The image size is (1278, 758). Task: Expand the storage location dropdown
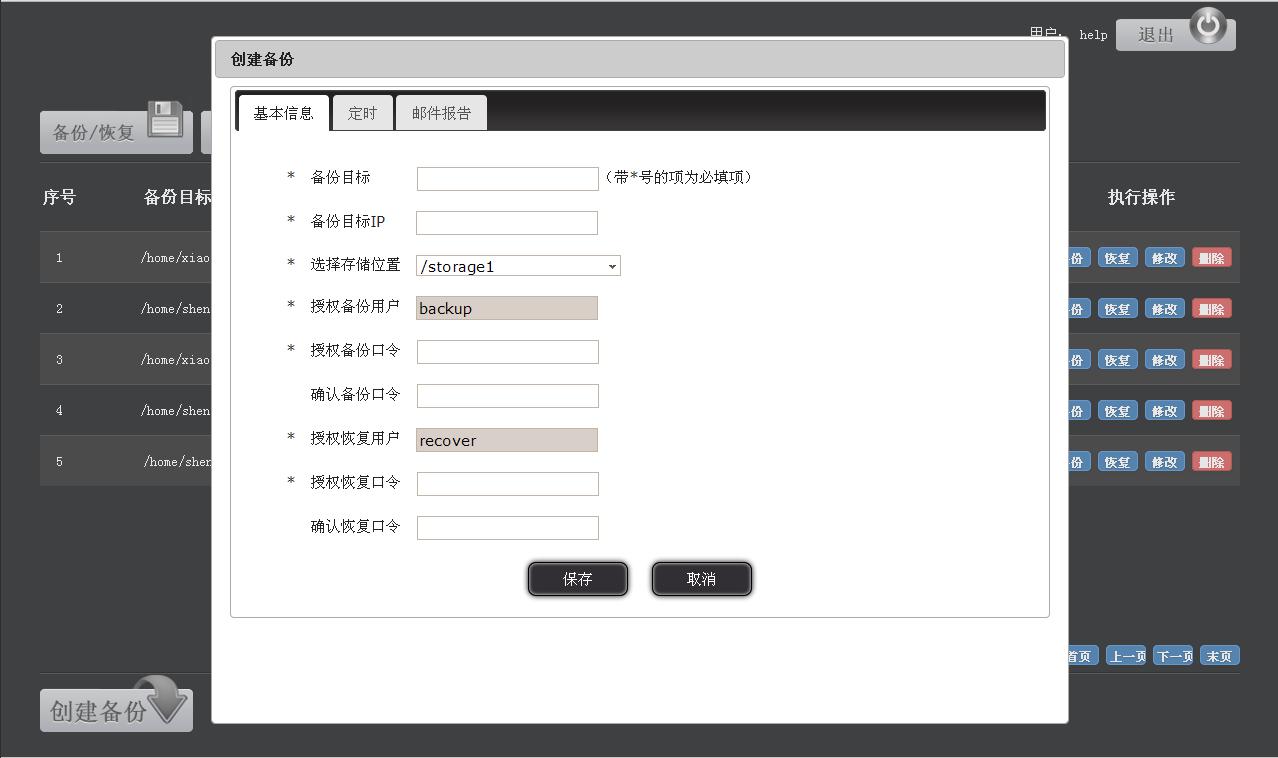[518, 266]
